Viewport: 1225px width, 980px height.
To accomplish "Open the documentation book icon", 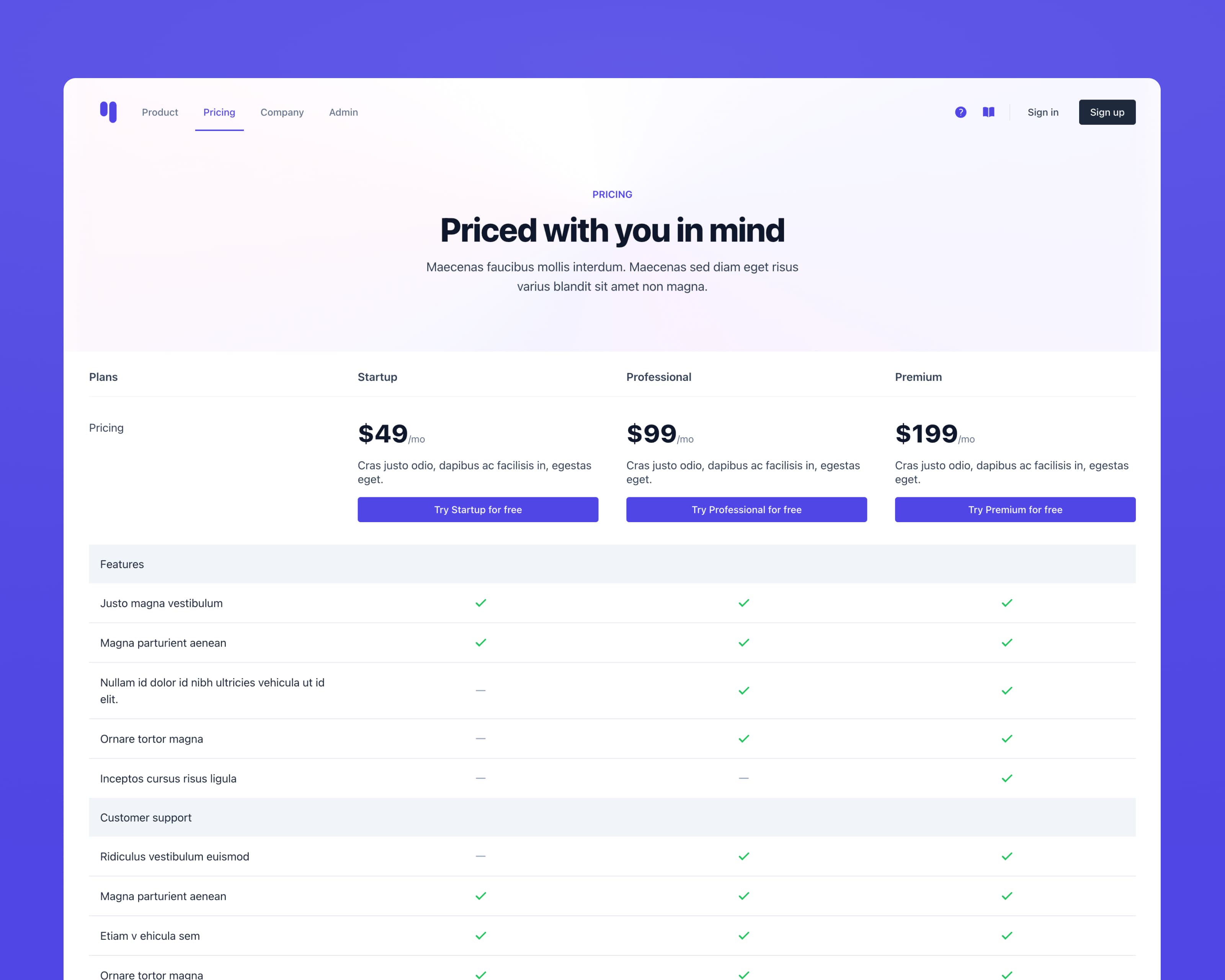I will point(988,112).
